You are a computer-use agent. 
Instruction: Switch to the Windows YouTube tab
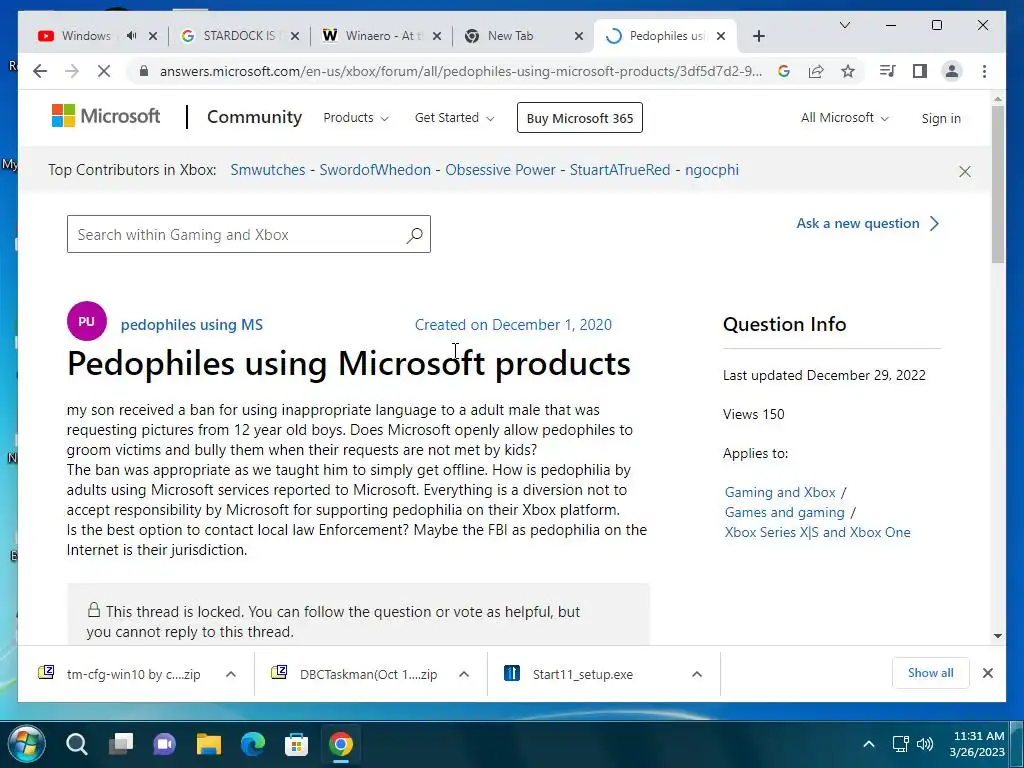coord(85,36)
